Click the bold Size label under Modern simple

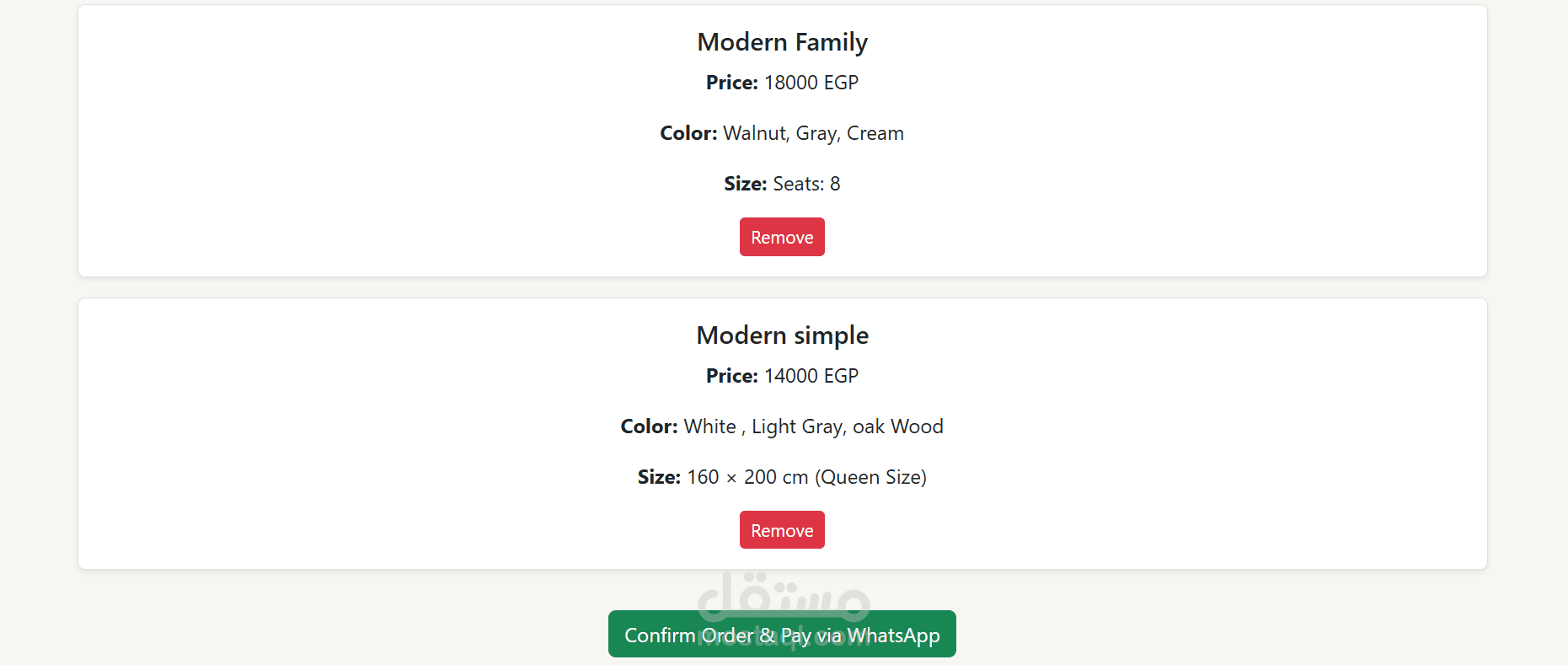tap(659, 477)
